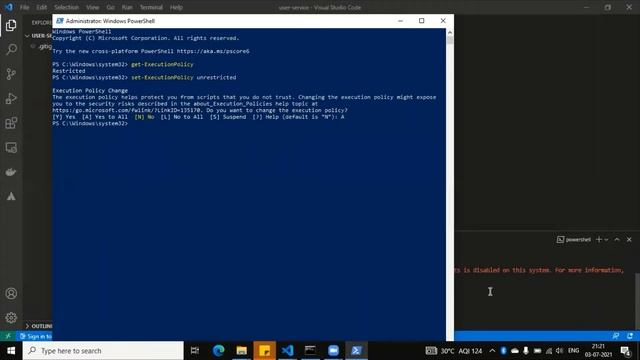Open the Source Control view in VS Code

11,74
